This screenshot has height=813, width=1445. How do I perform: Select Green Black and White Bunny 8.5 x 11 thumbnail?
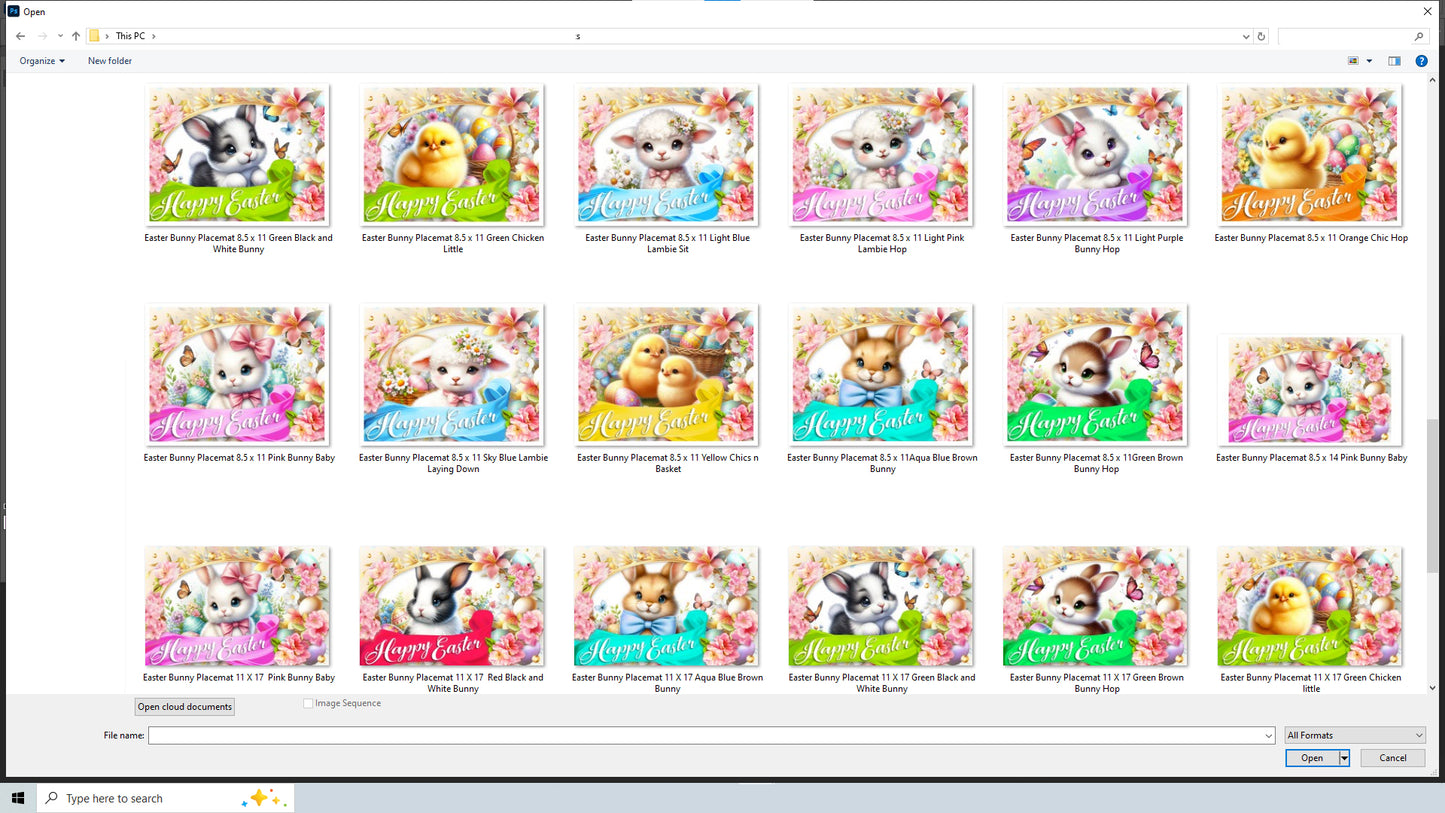[x=237, y=154]
